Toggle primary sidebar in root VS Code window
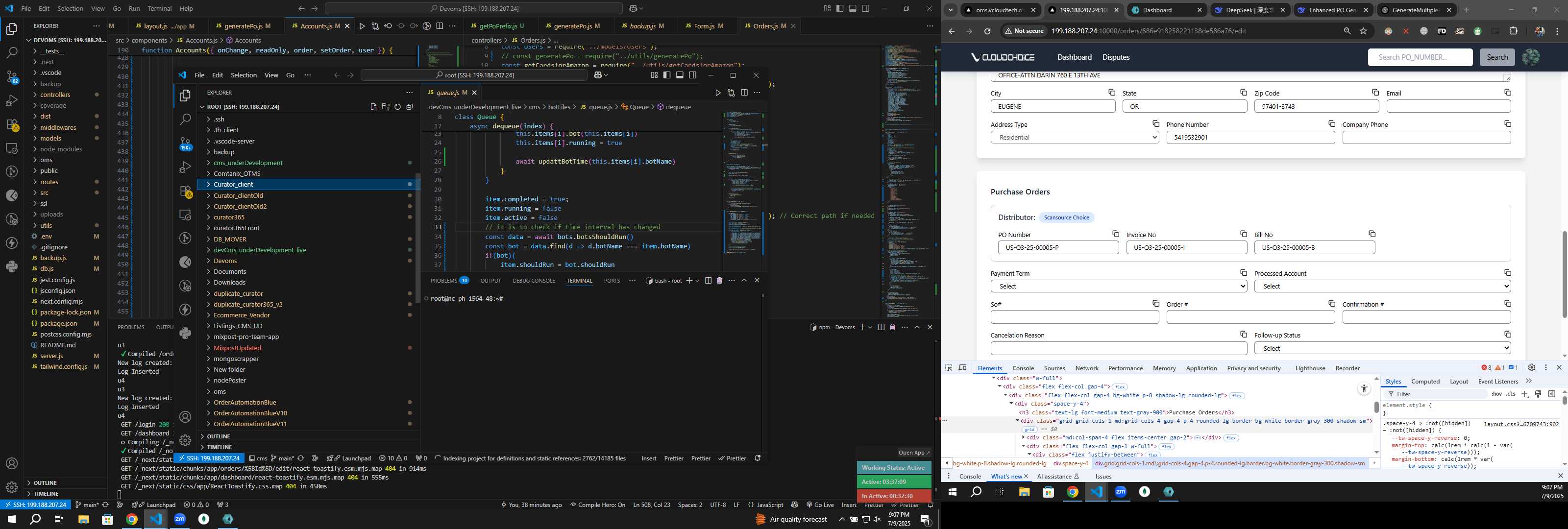 pyautogui.click(x=666, y=75)
